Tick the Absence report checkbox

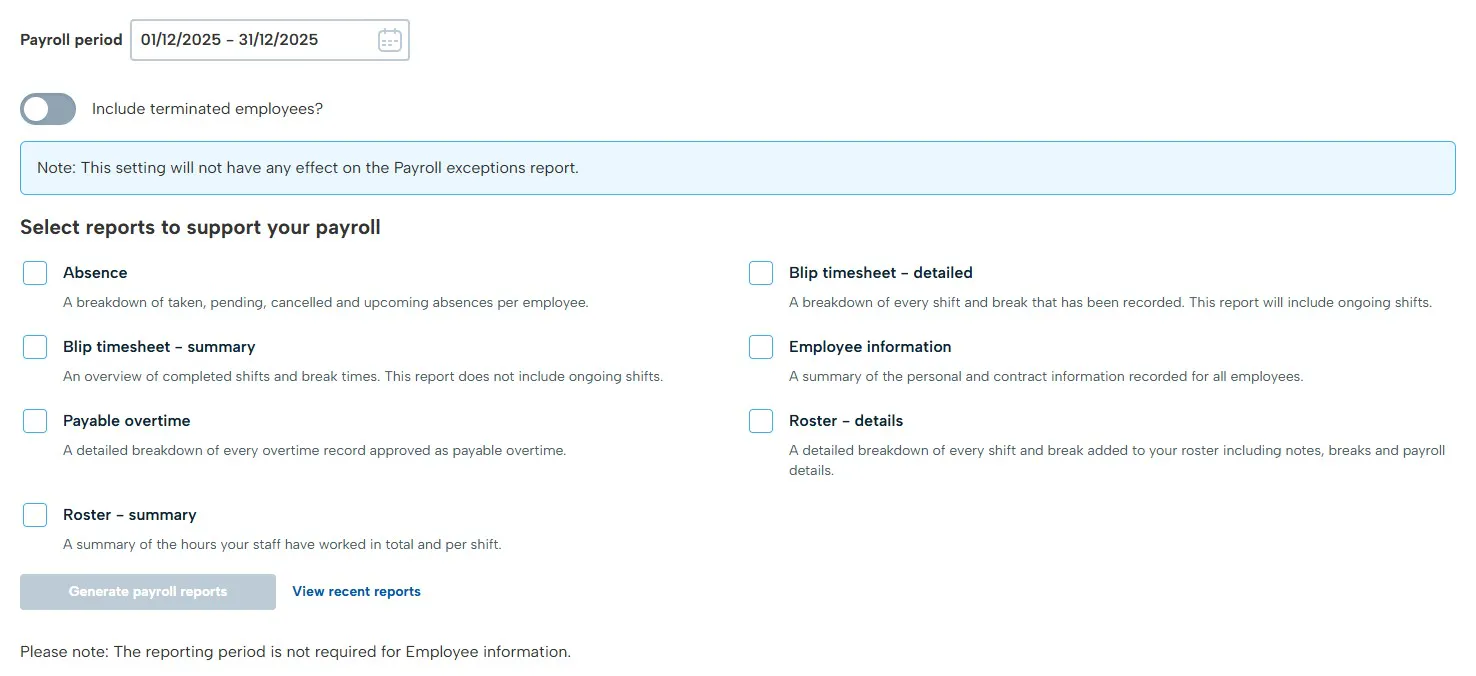pyautogui.click(x=35, y=273)
